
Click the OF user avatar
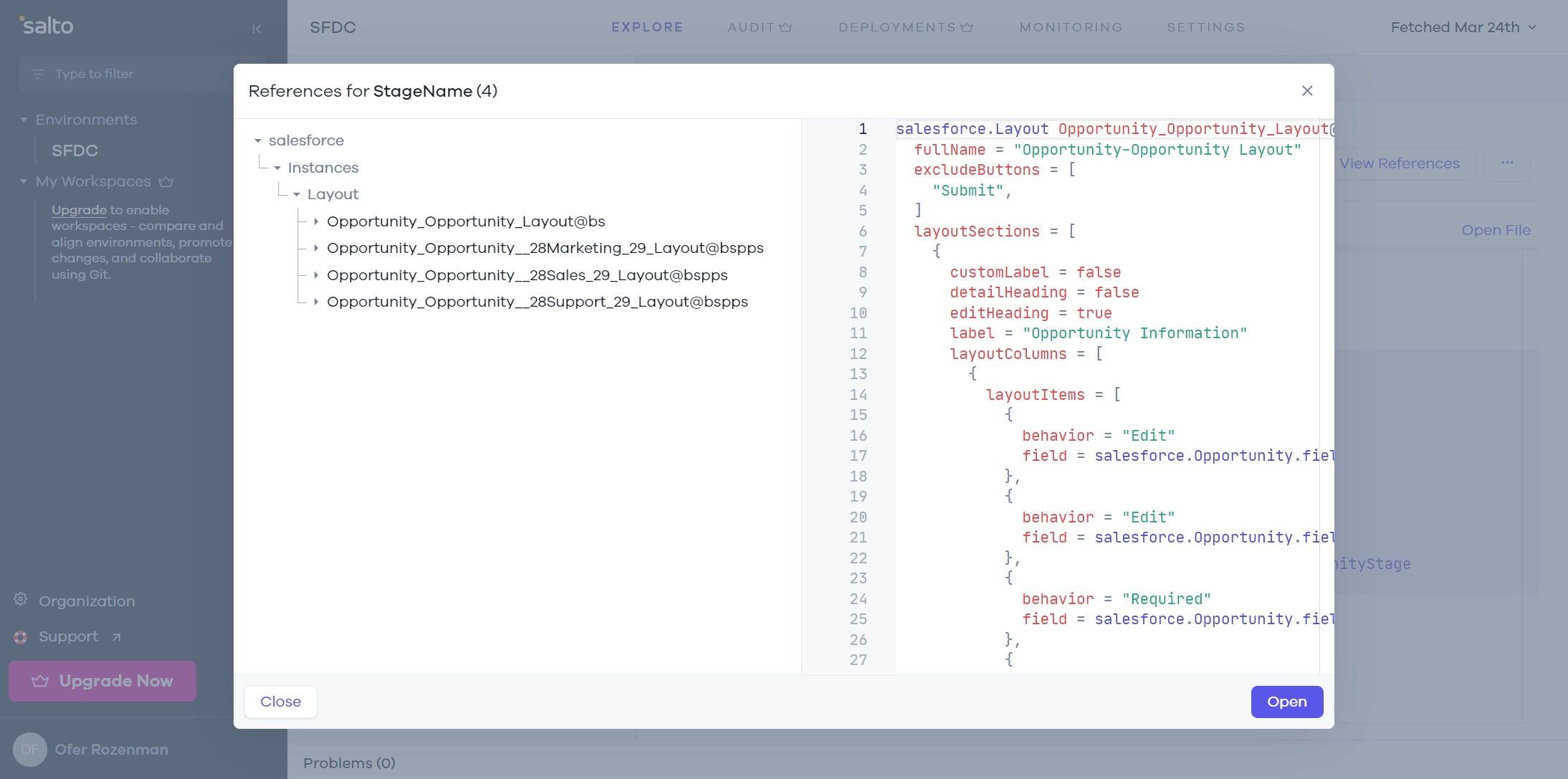coord(29,750)
